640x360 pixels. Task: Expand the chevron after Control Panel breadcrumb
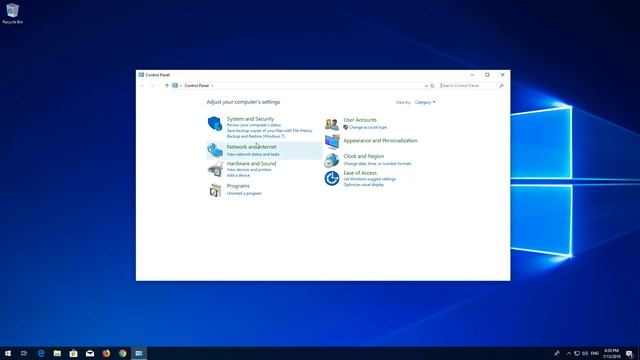(x=212, y=86)
